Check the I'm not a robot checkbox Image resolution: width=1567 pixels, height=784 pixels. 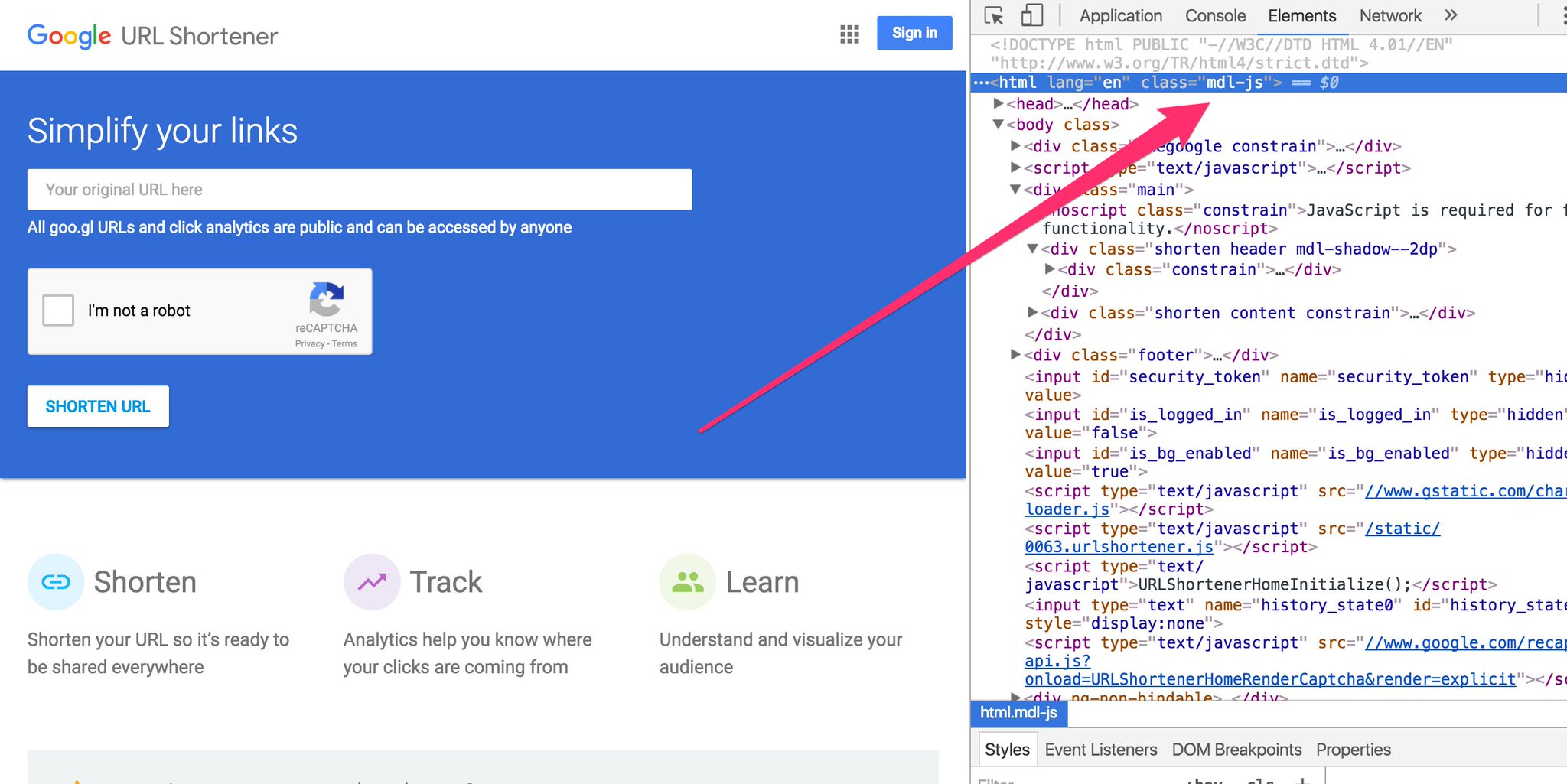point(58,311)
